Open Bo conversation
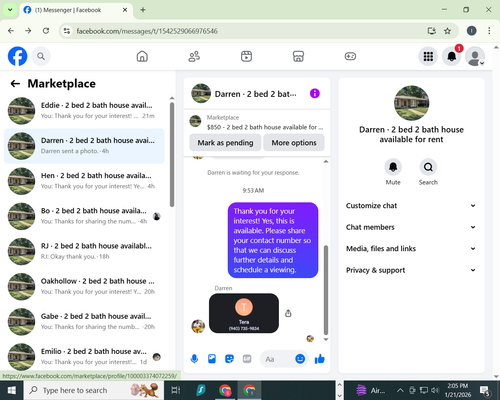 pyautogui.click(x=84, y=216)
